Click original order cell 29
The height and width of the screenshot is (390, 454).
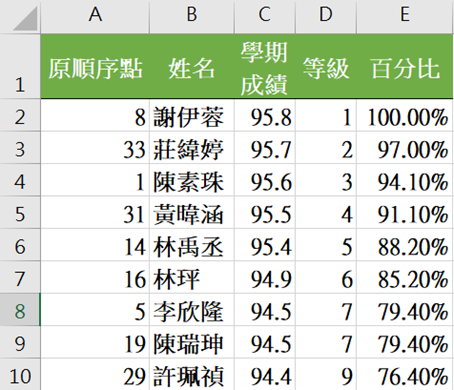coord(95,374)
